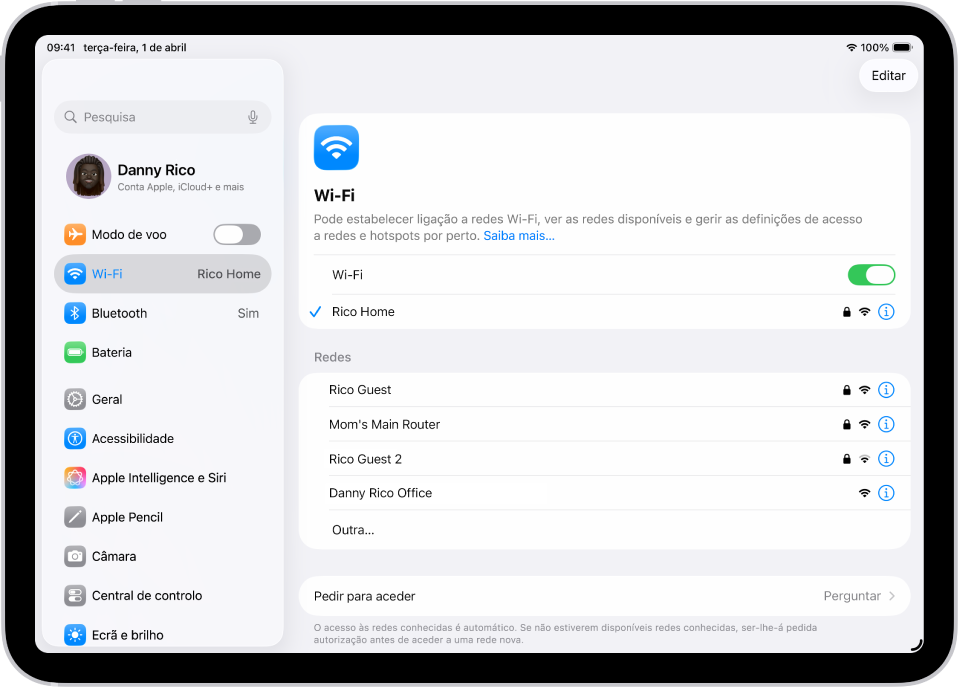Open info for Mom's Main Router
The height and width of the screenshot is (692, 960).
(886, 424)
